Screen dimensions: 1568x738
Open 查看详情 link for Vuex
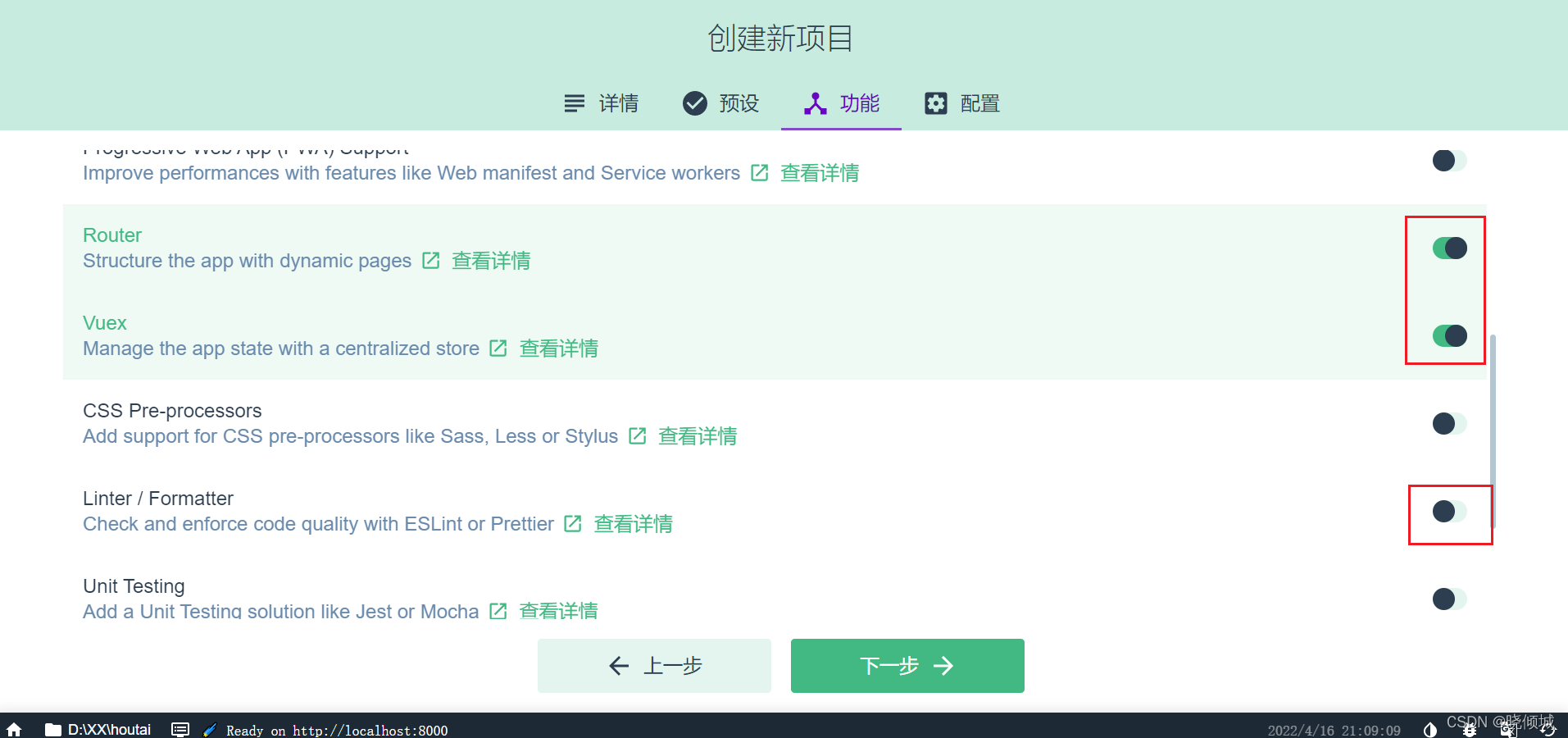[x=559, y=348]
